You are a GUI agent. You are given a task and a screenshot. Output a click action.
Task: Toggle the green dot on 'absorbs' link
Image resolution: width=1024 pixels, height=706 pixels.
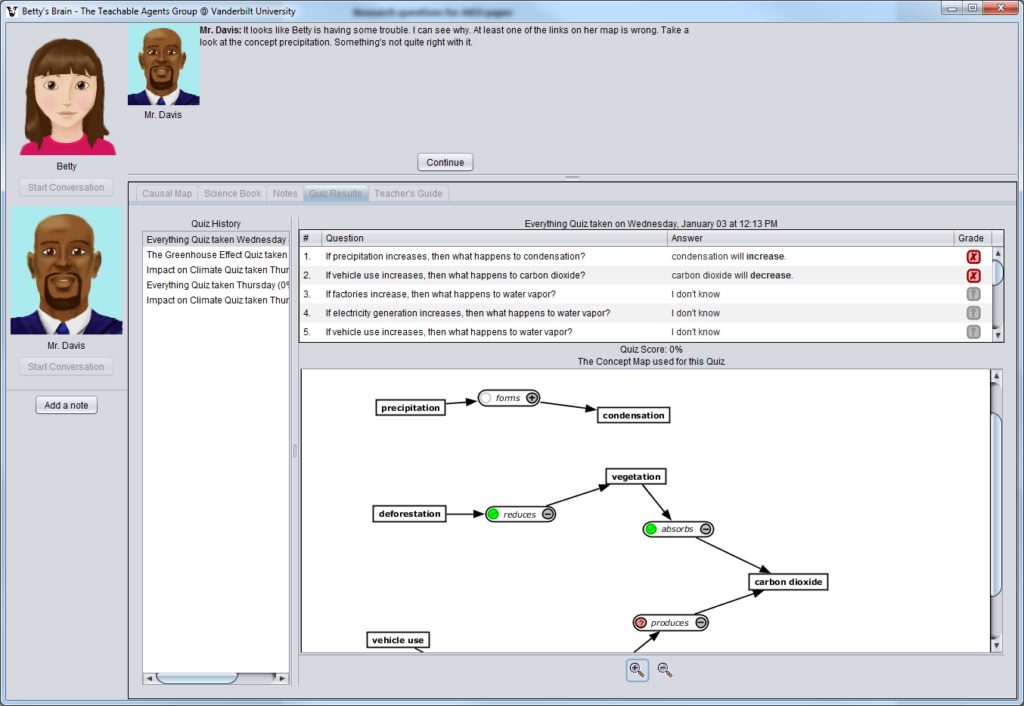point(651,529)
